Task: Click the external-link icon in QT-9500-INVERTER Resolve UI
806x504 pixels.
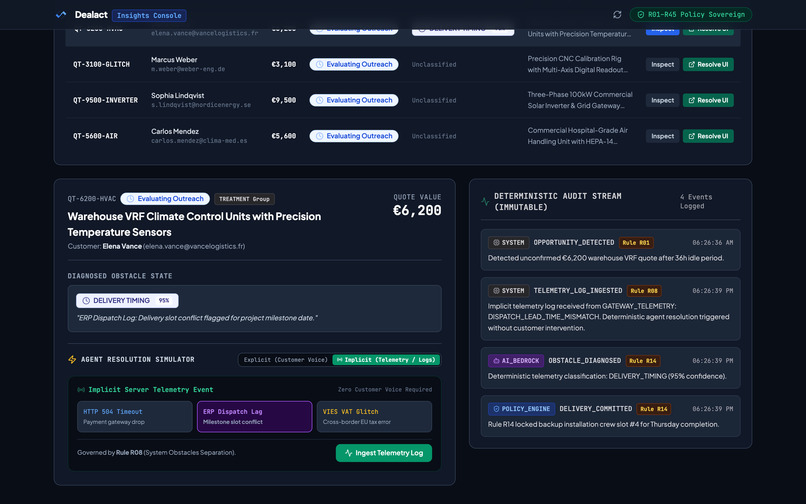Action: pyautogui.click(x=691, y=100)
